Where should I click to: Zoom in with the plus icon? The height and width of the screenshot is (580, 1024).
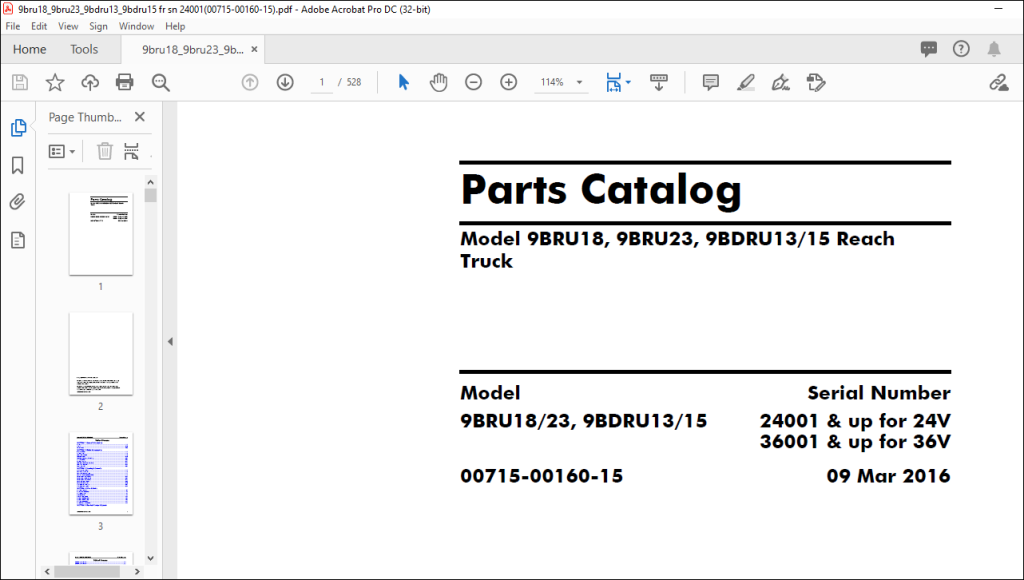[508, 82]
